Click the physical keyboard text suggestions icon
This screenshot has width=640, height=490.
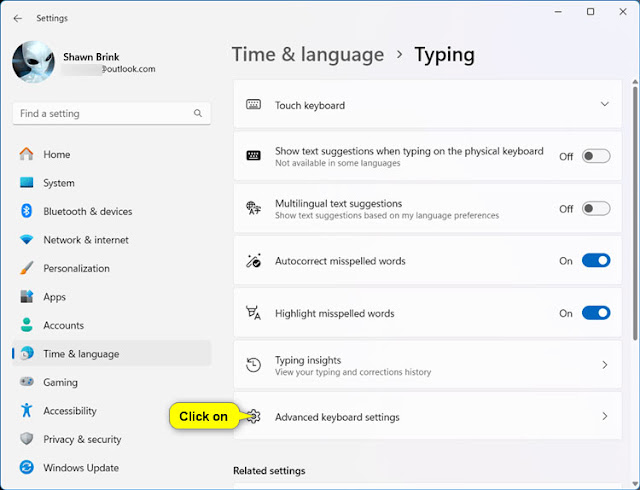click(253, 156)
